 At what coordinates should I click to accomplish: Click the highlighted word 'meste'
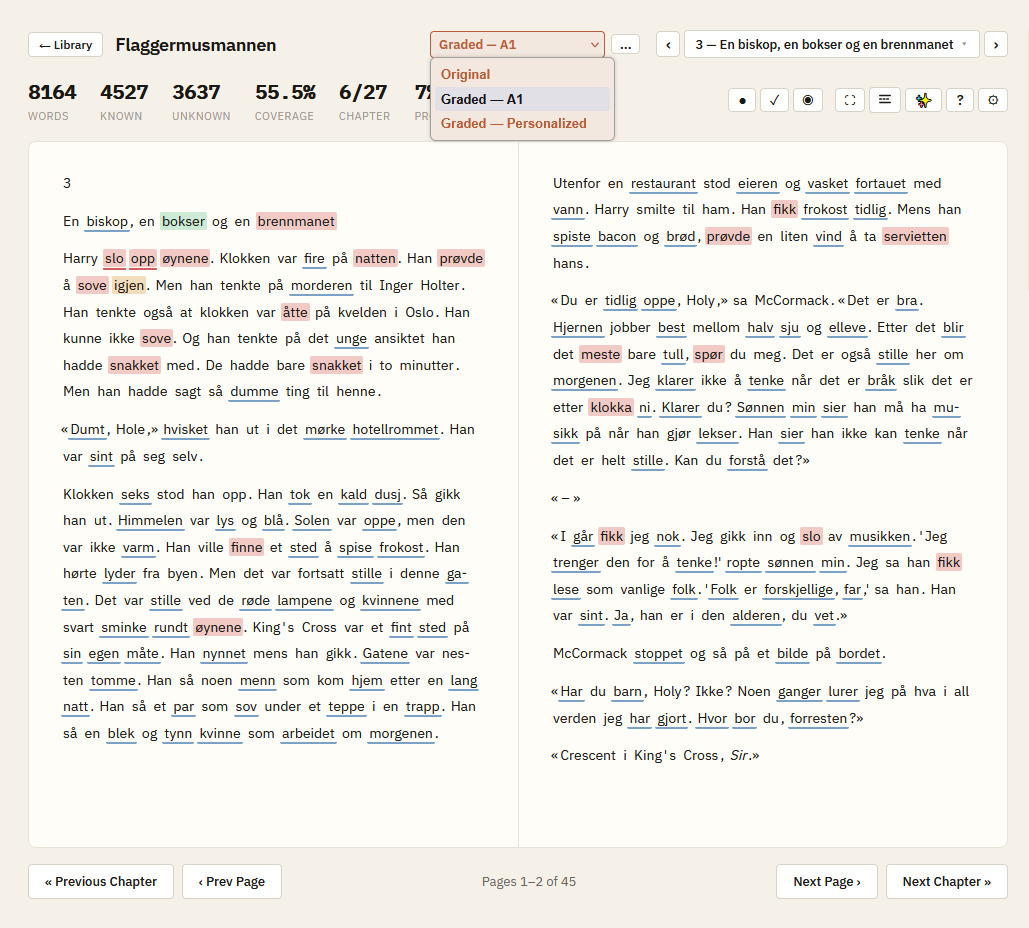pos(600,354)
